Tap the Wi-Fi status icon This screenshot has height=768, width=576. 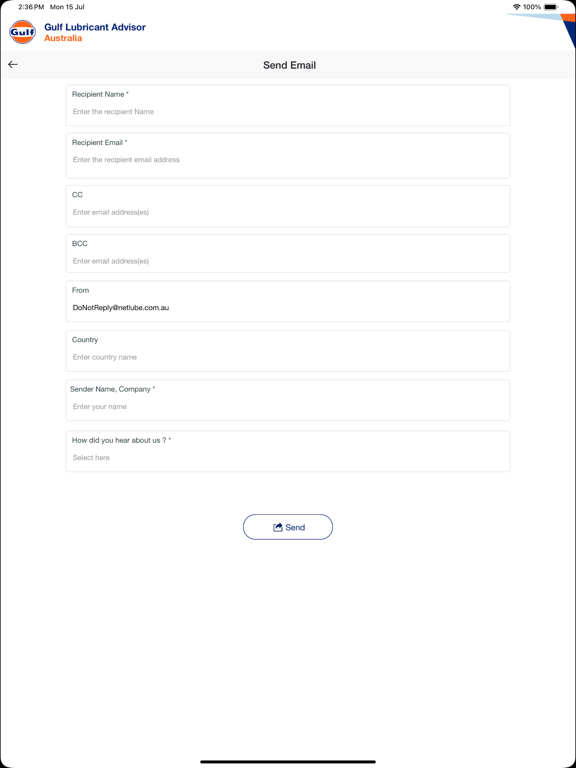pyautogui.click(x=516, y=7)
